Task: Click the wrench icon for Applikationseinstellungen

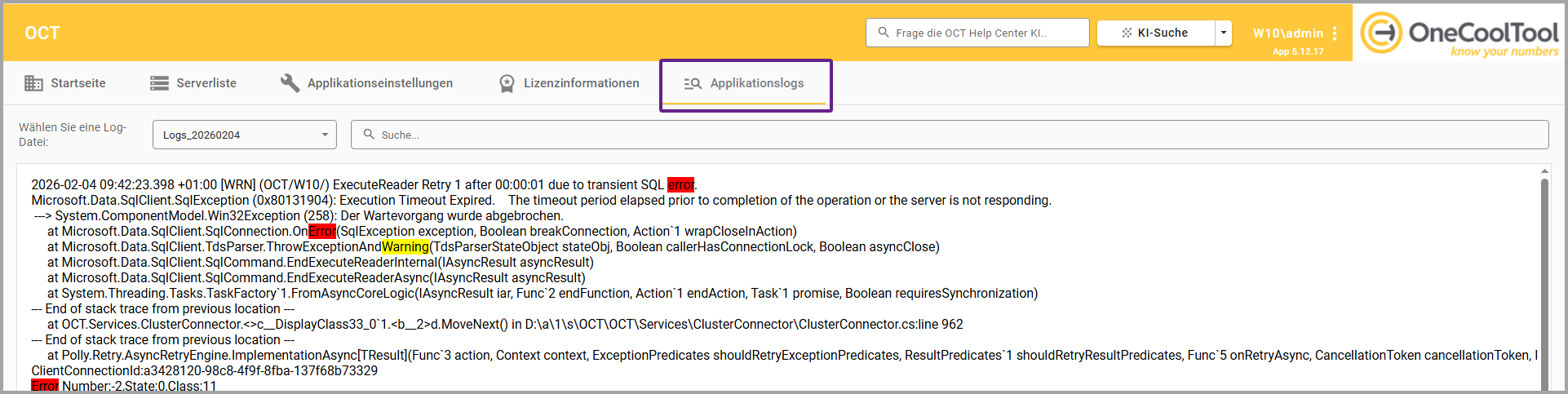Action: pyautogui.click(x=290, y=83)
